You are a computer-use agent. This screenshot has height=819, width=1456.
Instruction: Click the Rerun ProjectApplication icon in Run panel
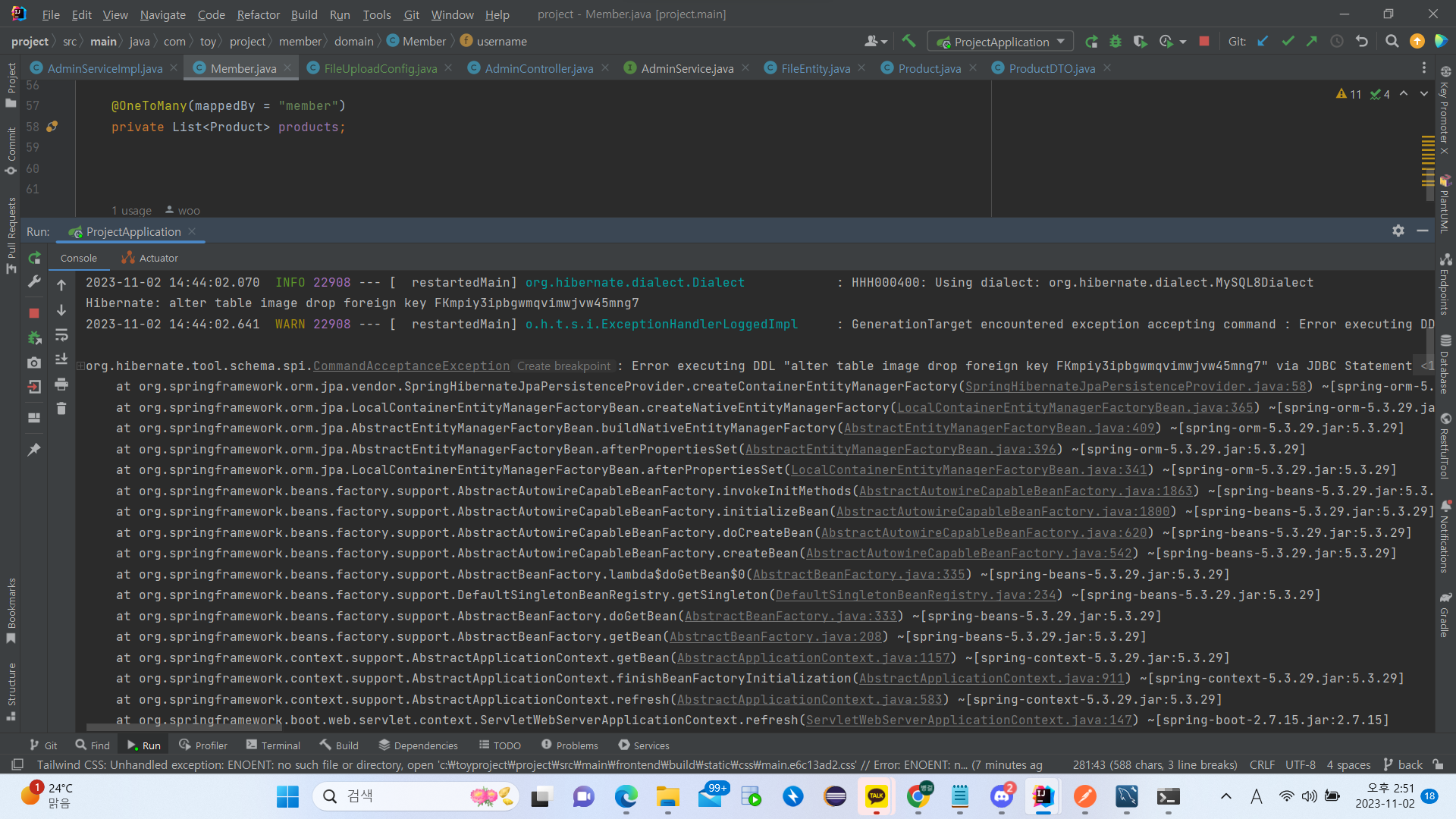point(34,259)
